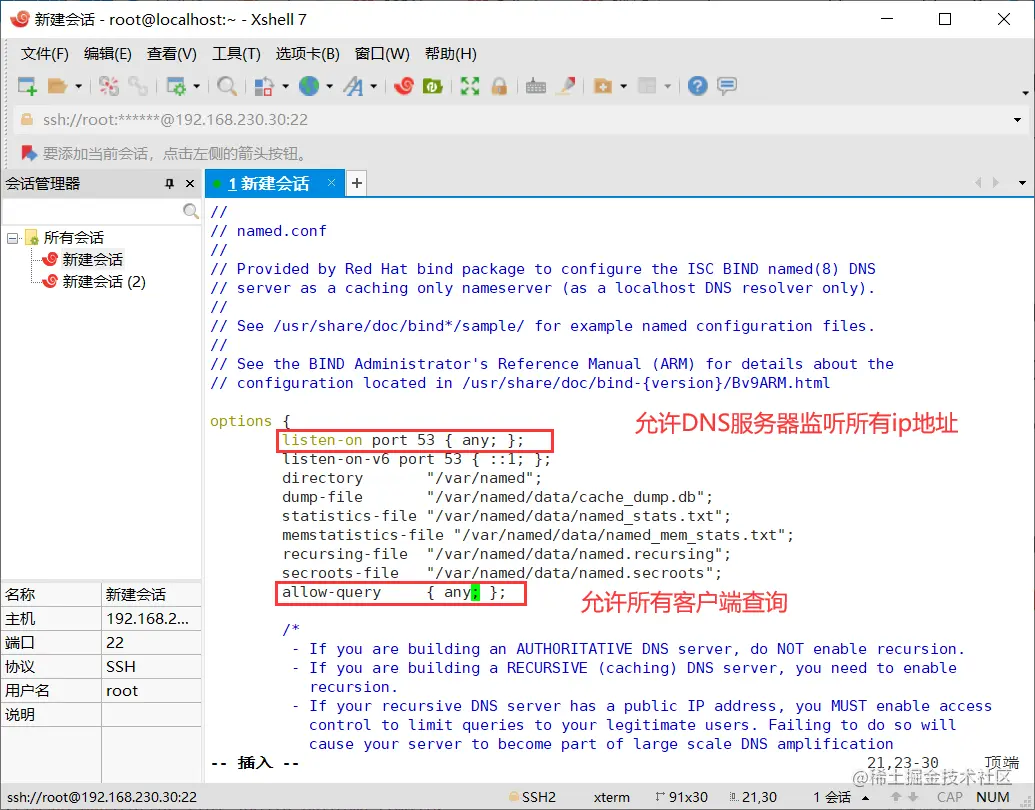Click the Disconnect toolbar icon
This screenshot has width=1035, height=810.
tap(108, 86)
